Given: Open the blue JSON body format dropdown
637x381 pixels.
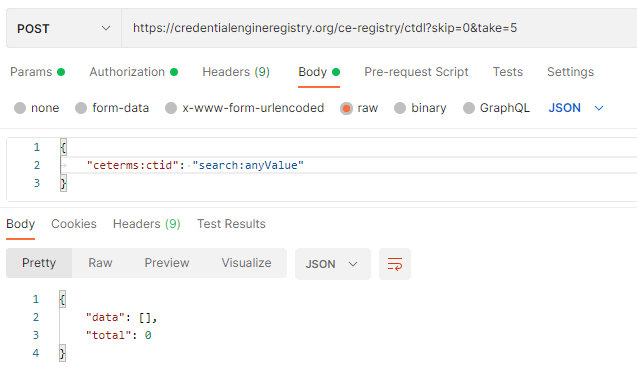Looking at the screenshot, I should [x=576, y=108].
